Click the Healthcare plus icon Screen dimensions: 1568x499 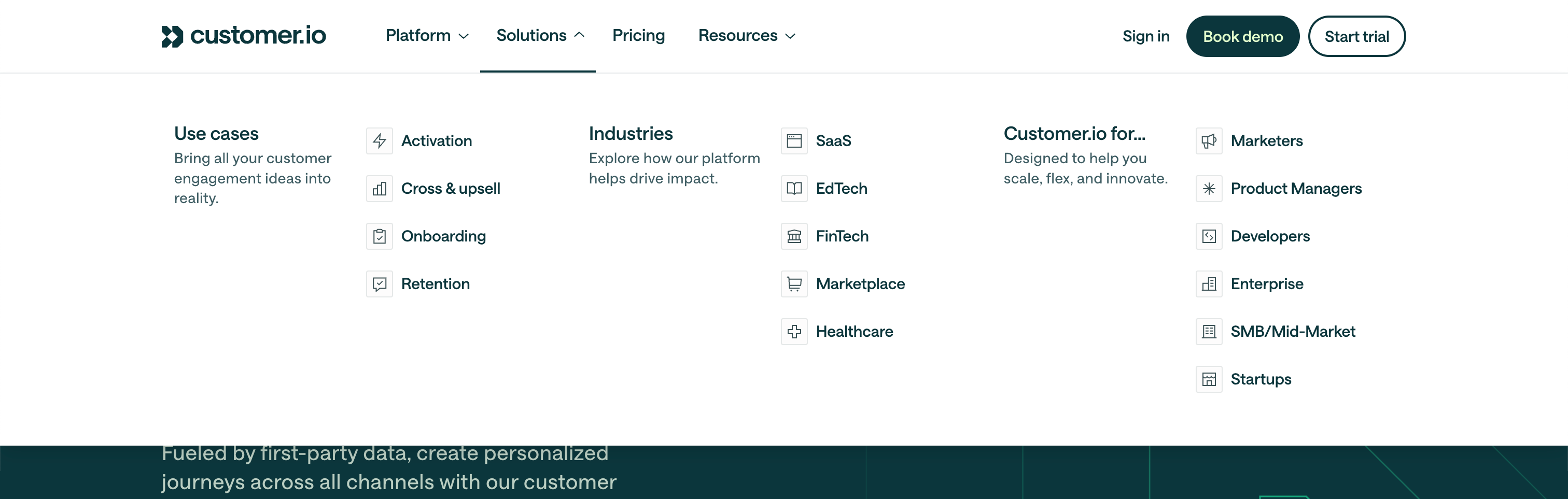[x=794, y=332]
